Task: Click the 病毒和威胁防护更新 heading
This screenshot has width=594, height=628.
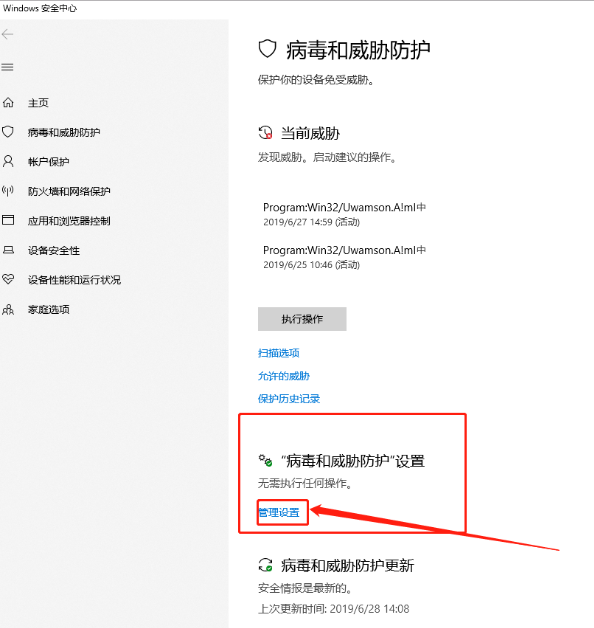Action: click(348, 566)
